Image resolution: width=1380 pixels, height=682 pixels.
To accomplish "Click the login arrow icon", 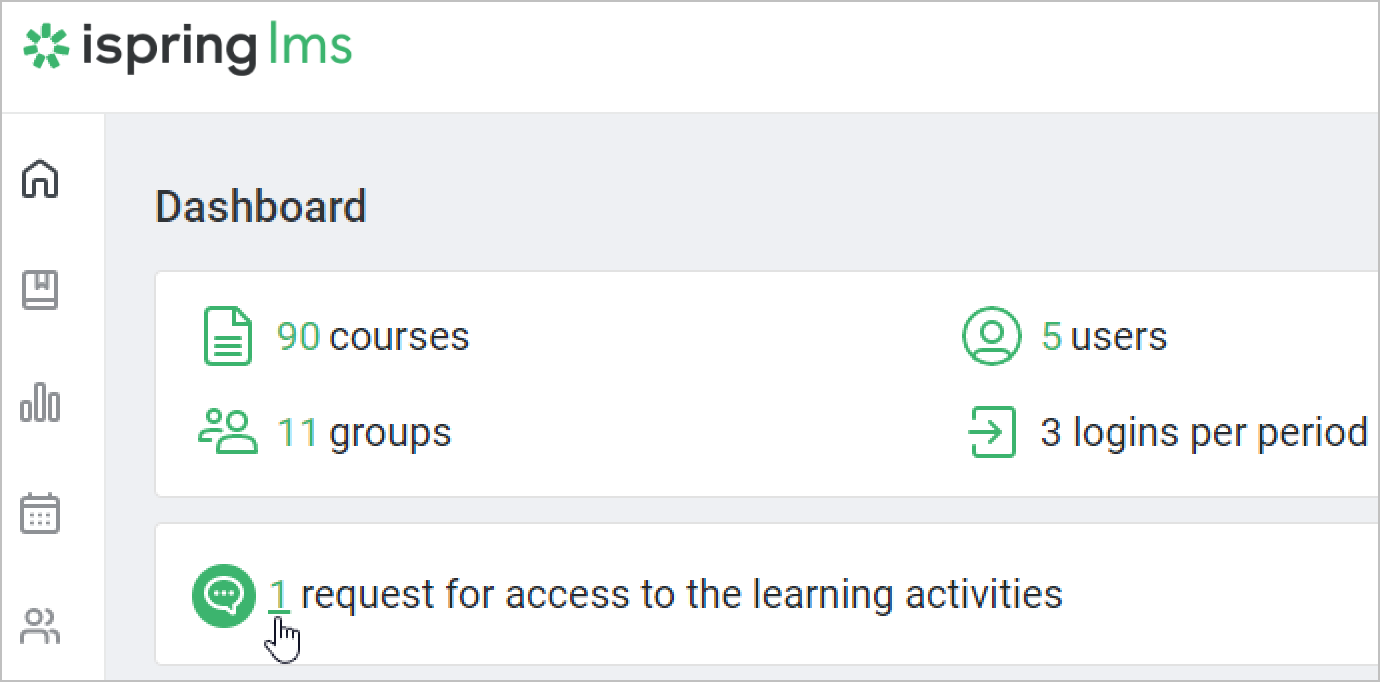I will tap(992, 432).
